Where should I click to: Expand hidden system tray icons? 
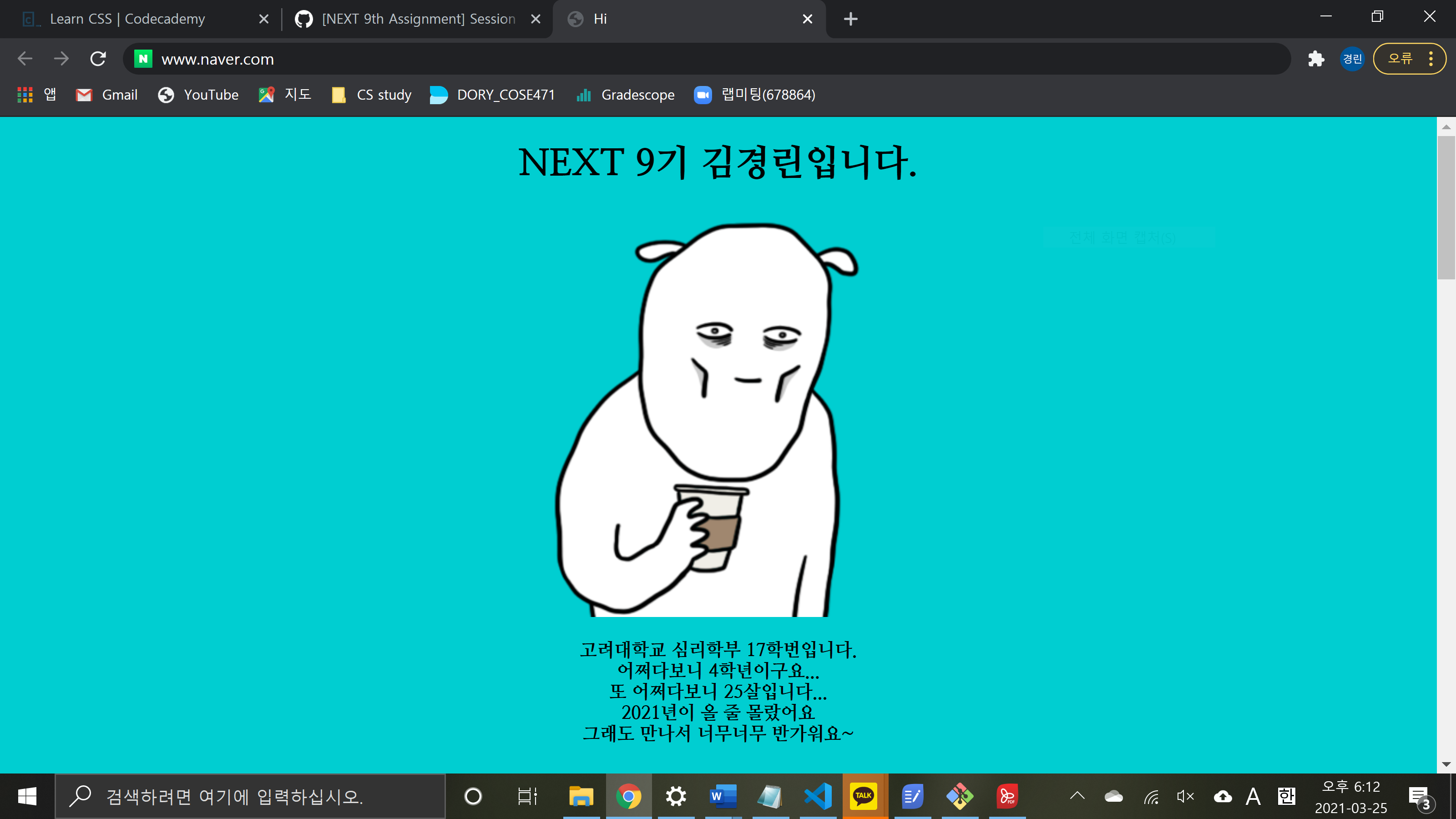tap(1077, 796)
